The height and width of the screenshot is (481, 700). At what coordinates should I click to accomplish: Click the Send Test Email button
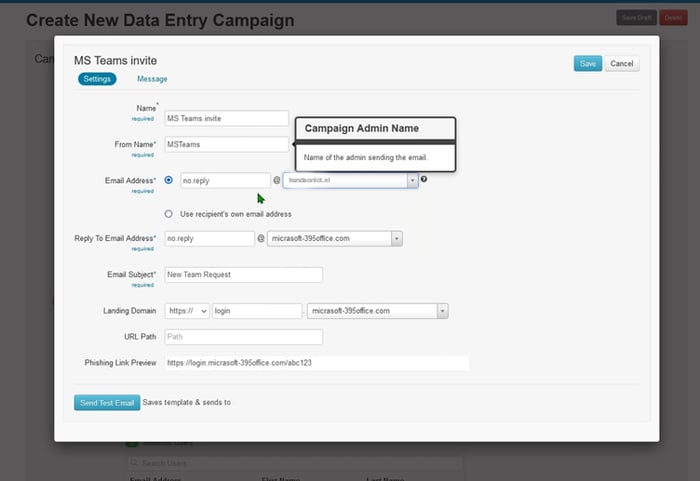pos(107,403)
